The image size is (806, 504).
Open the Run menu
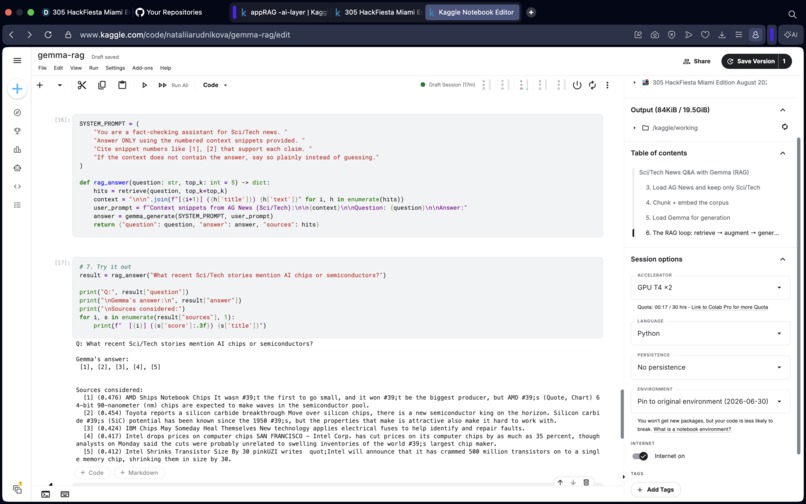click(94, 68)
